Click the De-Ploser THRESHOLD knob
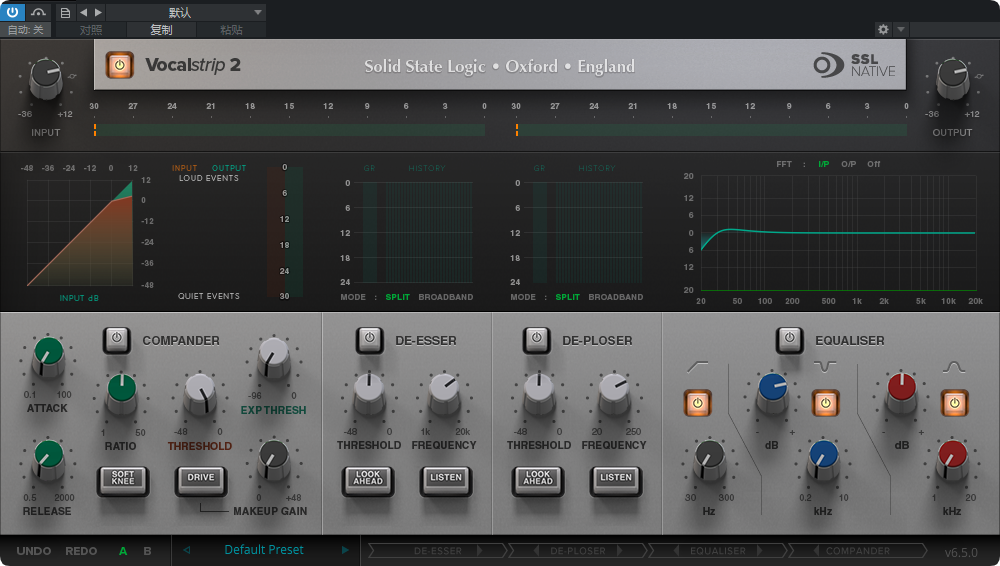Screen dimensions: 1000x566 pyautogui.click(x=539, y=392)
